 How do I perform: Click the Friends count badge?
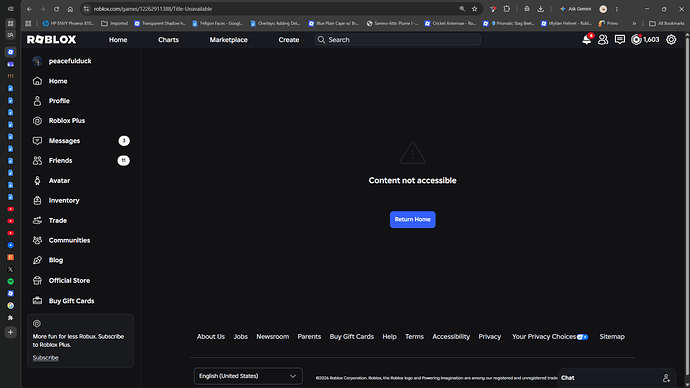[124, 161]
